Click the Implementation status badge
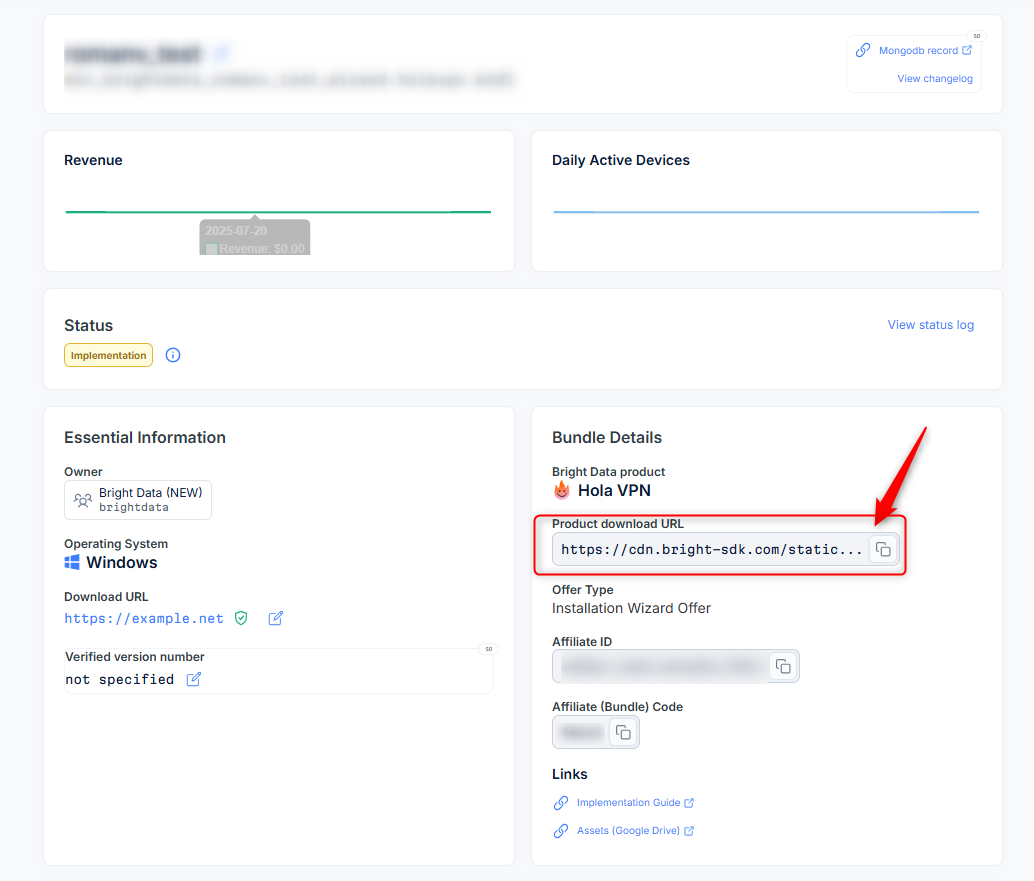This screenshot has height=881, width=1034. click(x=108, y=355)
